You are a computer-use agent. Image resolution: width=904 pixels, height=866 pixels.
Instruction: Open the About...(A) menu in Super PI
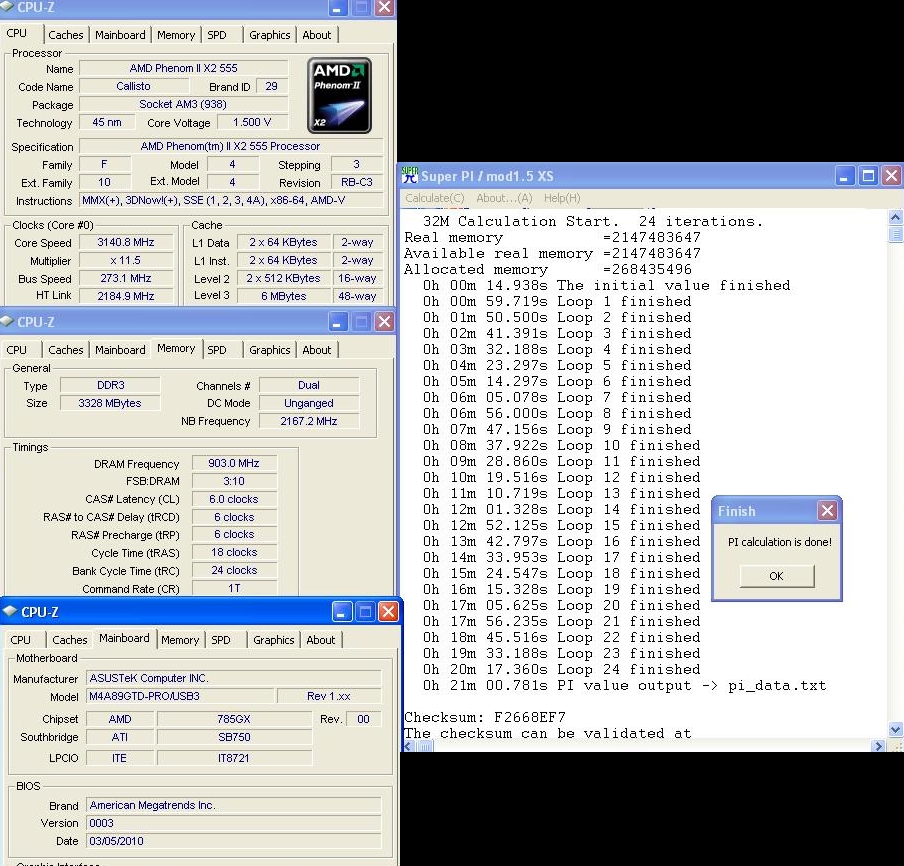click(x=504, y=198)
